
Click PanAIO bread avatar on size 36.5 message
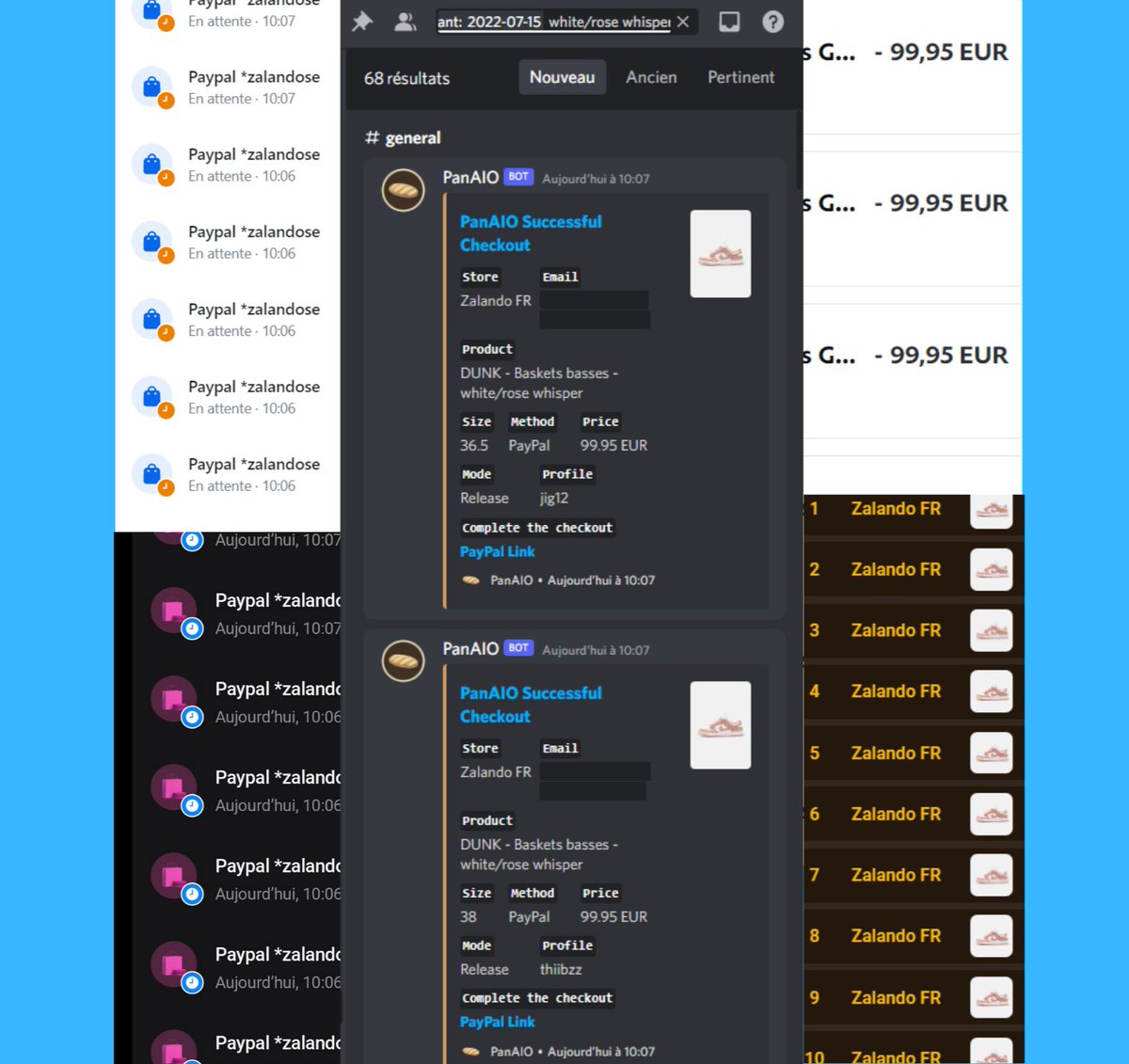point(403,190)
